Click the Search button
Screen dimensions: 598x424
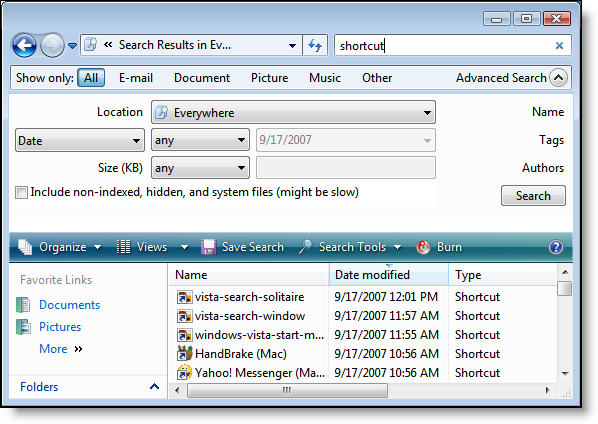533,196
